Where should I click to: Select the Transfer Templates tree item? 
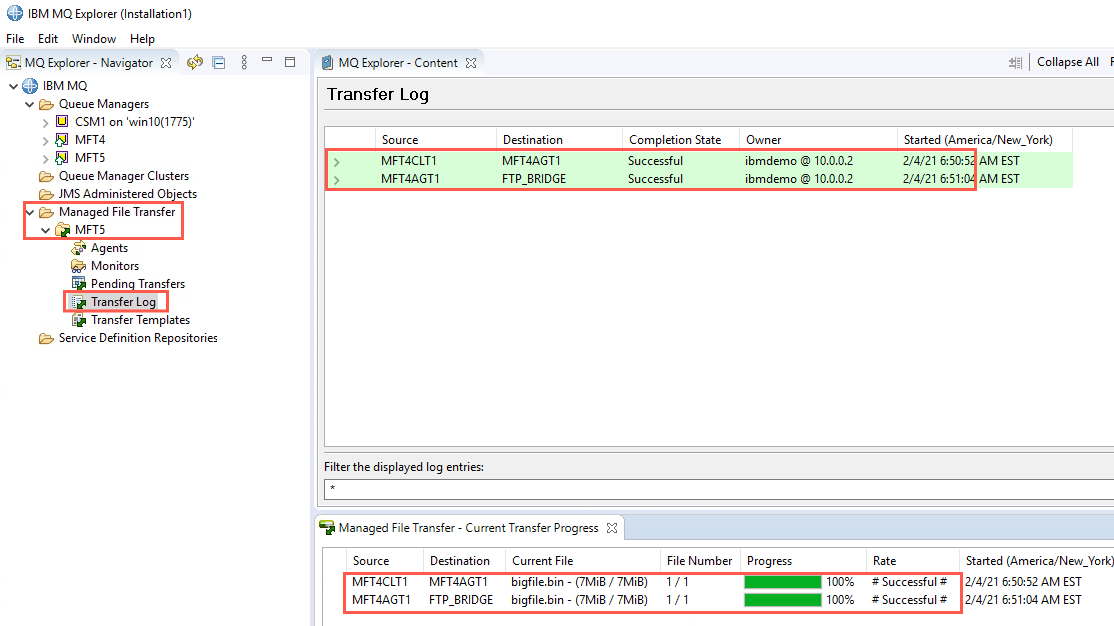[140, 320]
